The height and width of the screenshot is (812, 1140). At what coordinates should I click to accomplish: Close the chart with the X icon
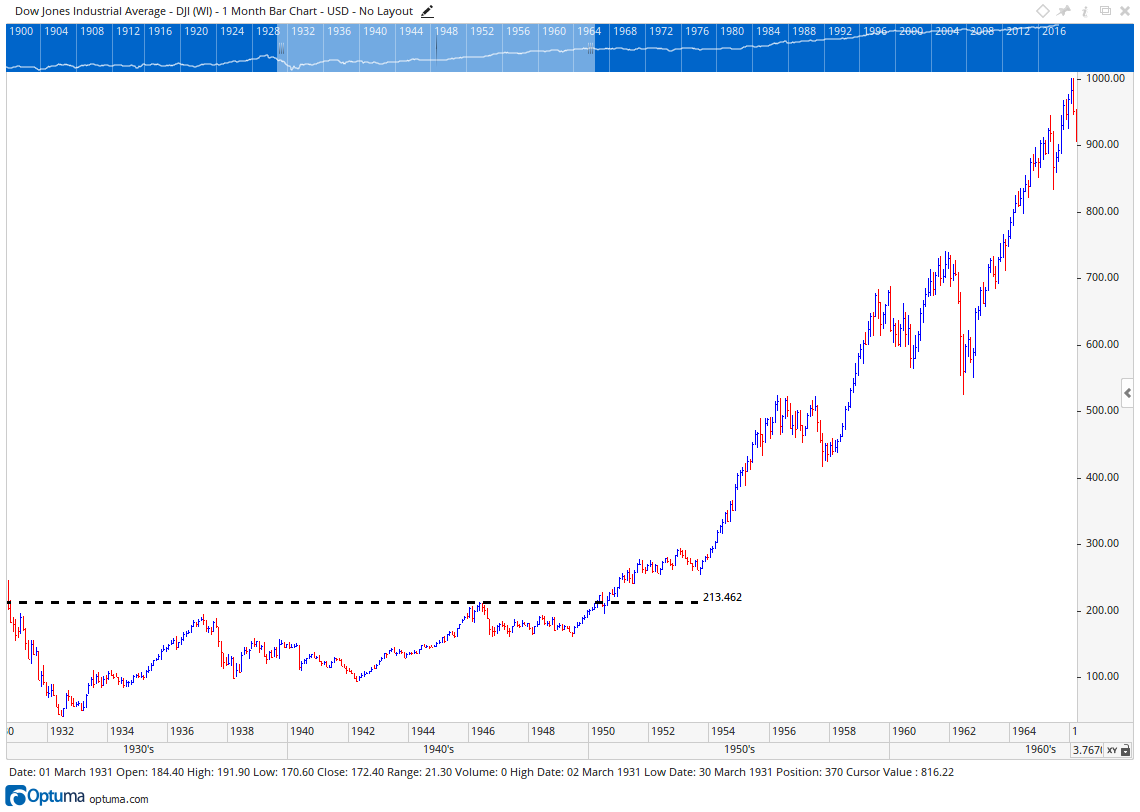point(1125,11)
